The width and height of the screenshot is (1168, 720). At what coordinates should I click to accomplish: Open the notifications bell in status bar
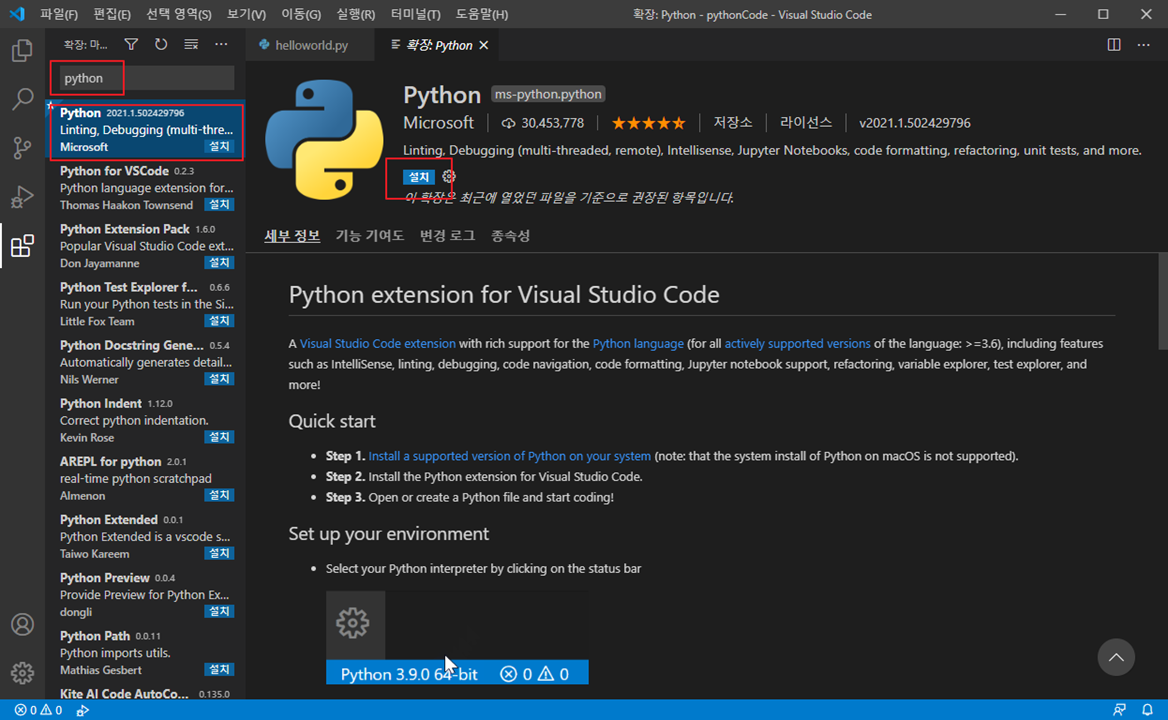pyautogui.click(x=1147, y=710)
